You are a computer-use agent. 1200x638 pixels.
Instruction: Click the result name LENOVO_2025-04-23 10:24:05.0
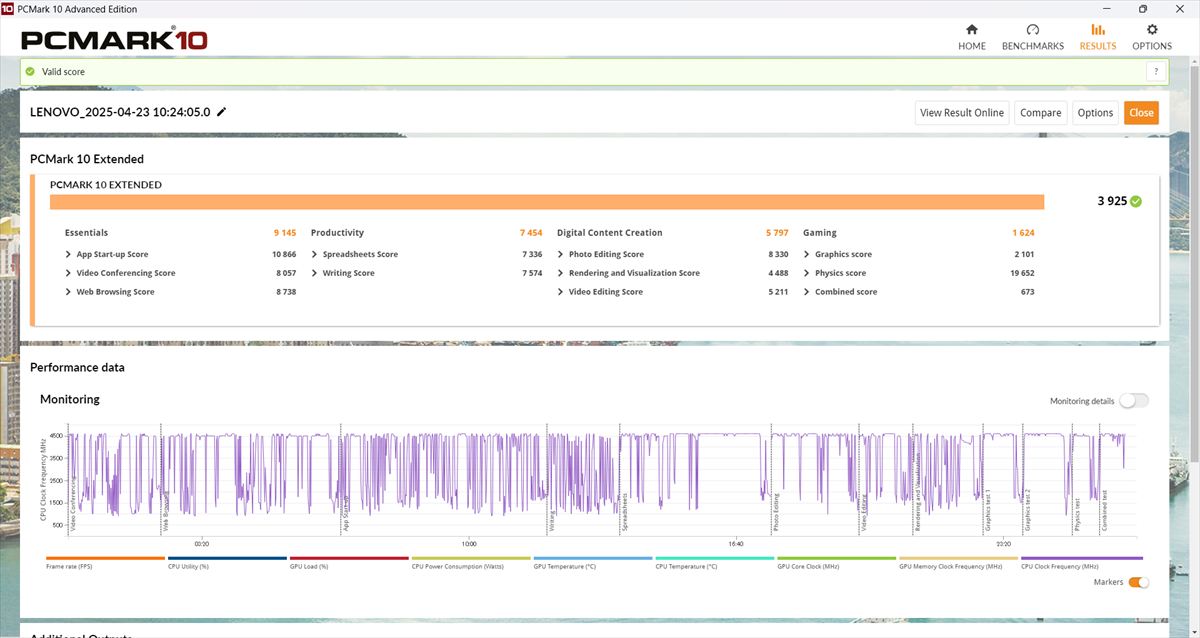point(120,112)
